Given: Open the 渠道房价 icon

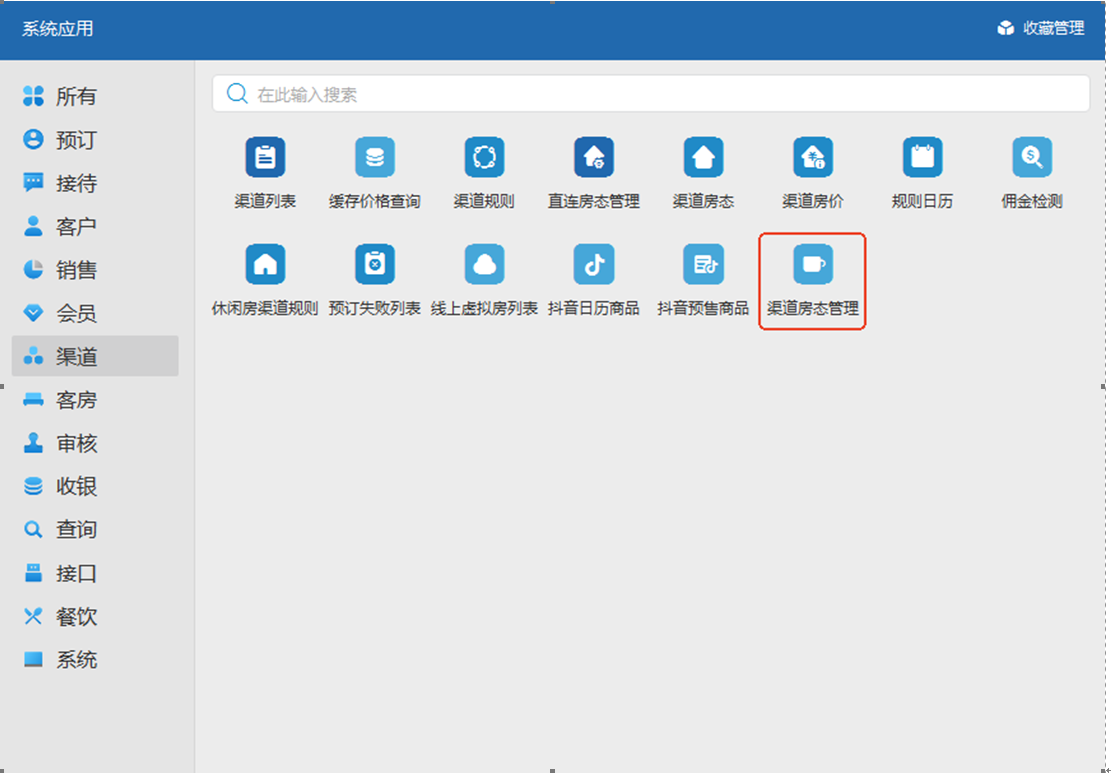Looking at the screenshot, I should tap(813, 158).
